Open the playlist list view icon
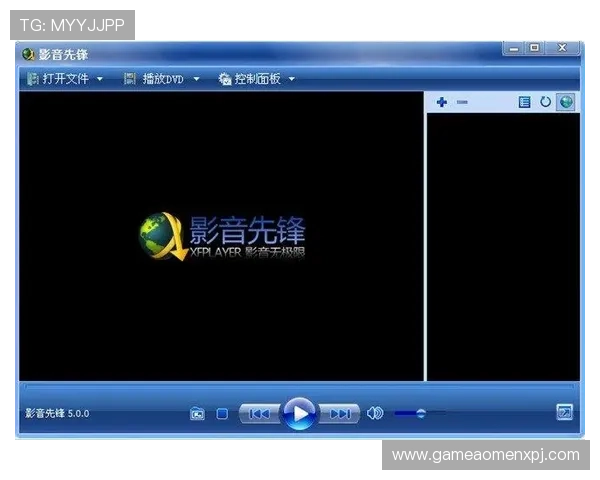600x480 pixels. 524,102
